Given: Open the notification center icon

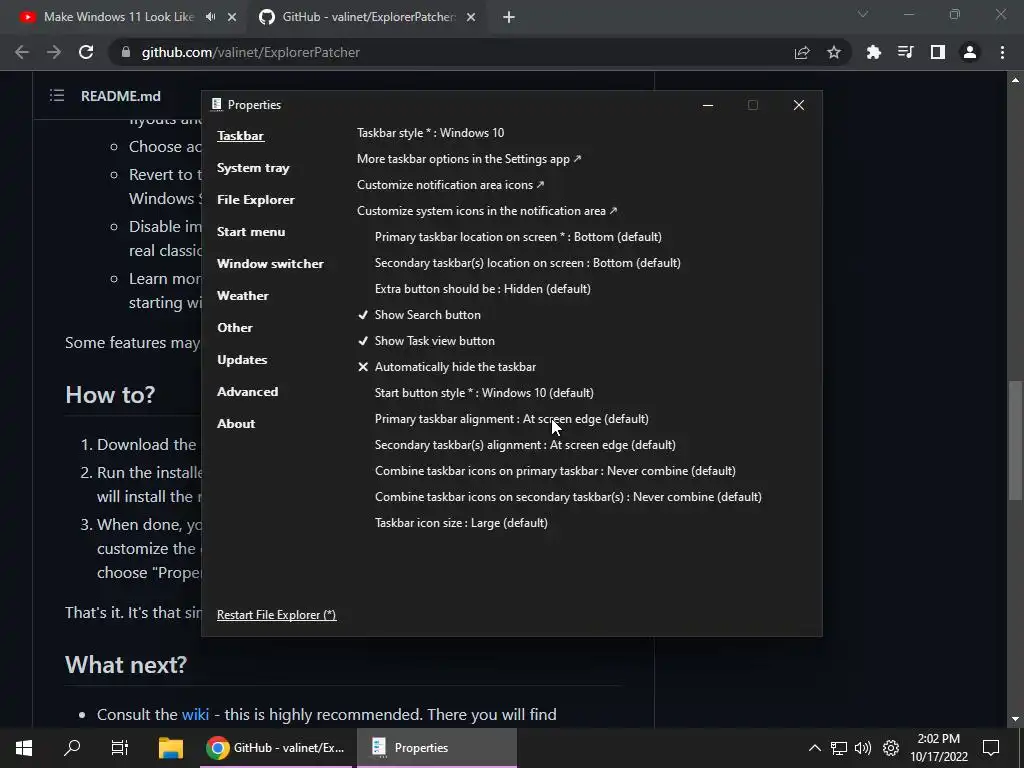Looking at the screenshot, I should tap(991, 748).
